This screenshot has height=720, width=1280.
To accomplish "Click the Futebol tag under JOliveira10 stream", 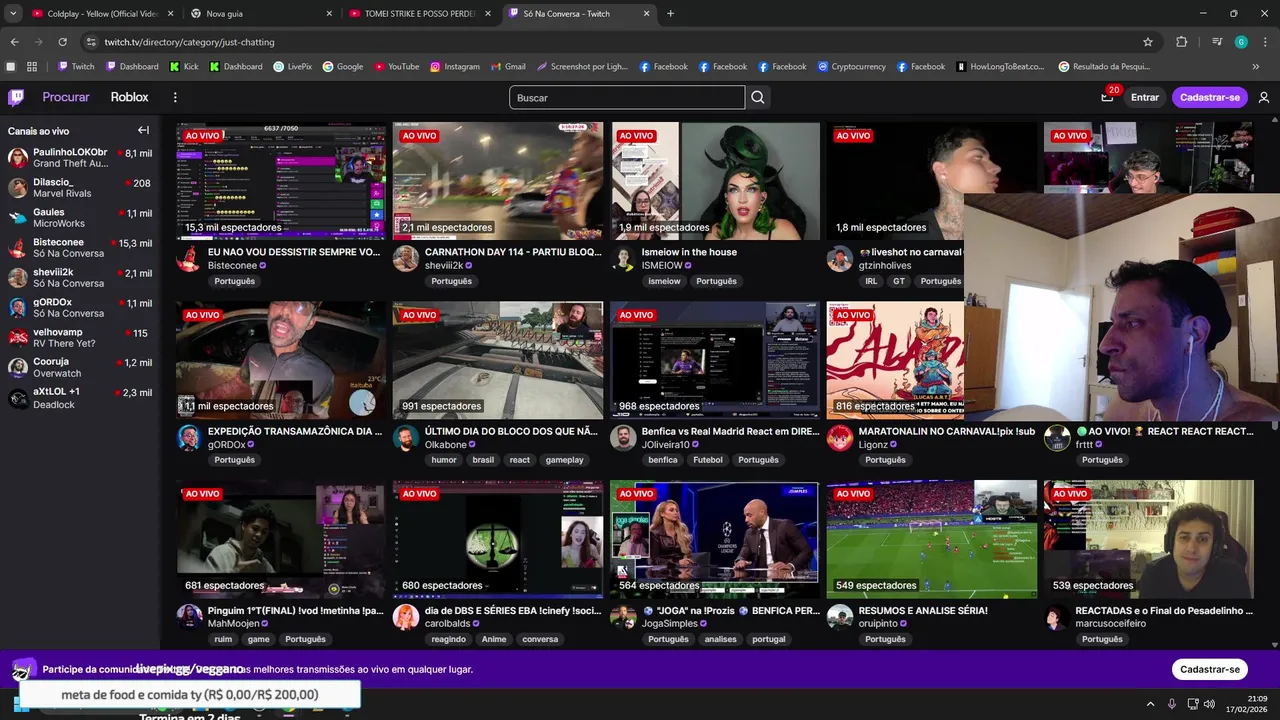I will (708, 460).
